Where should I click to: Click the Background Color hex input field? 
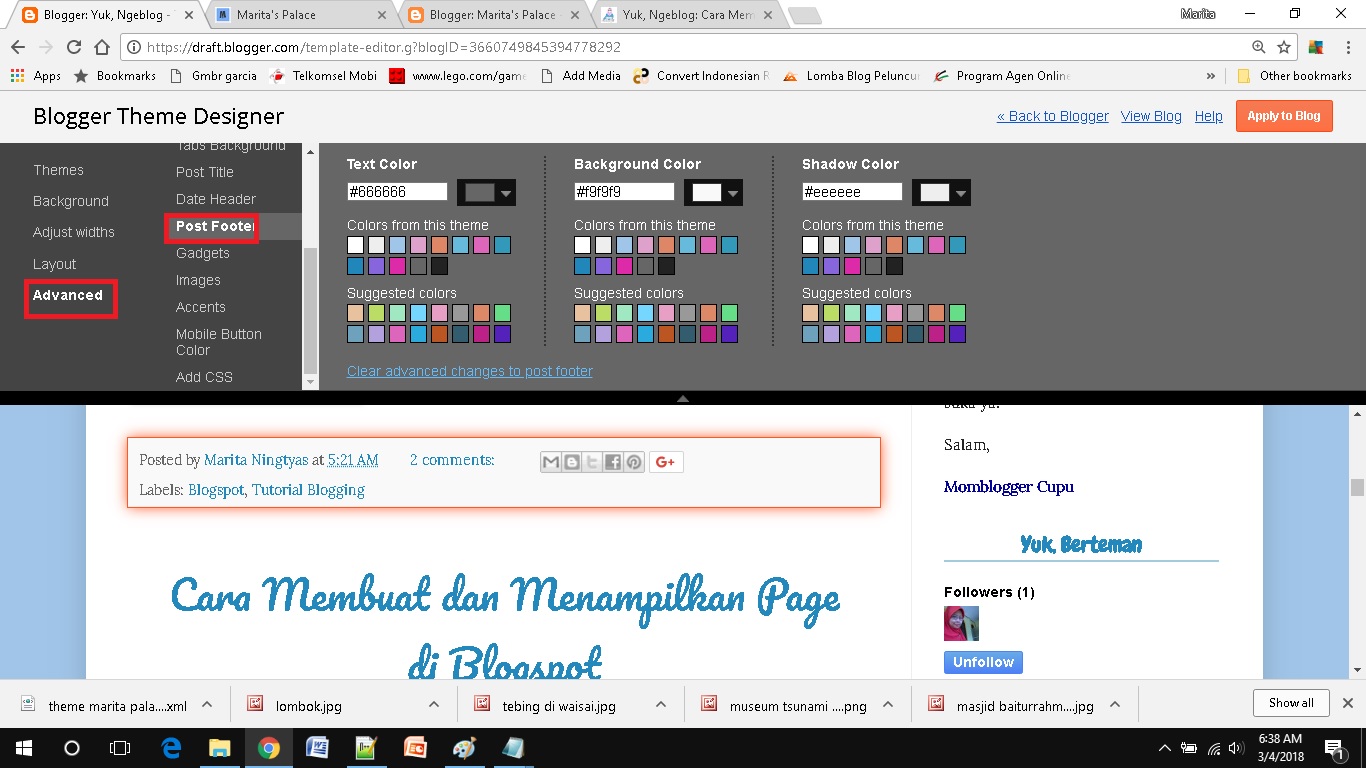pyautogui.click(x=624, y=192)
